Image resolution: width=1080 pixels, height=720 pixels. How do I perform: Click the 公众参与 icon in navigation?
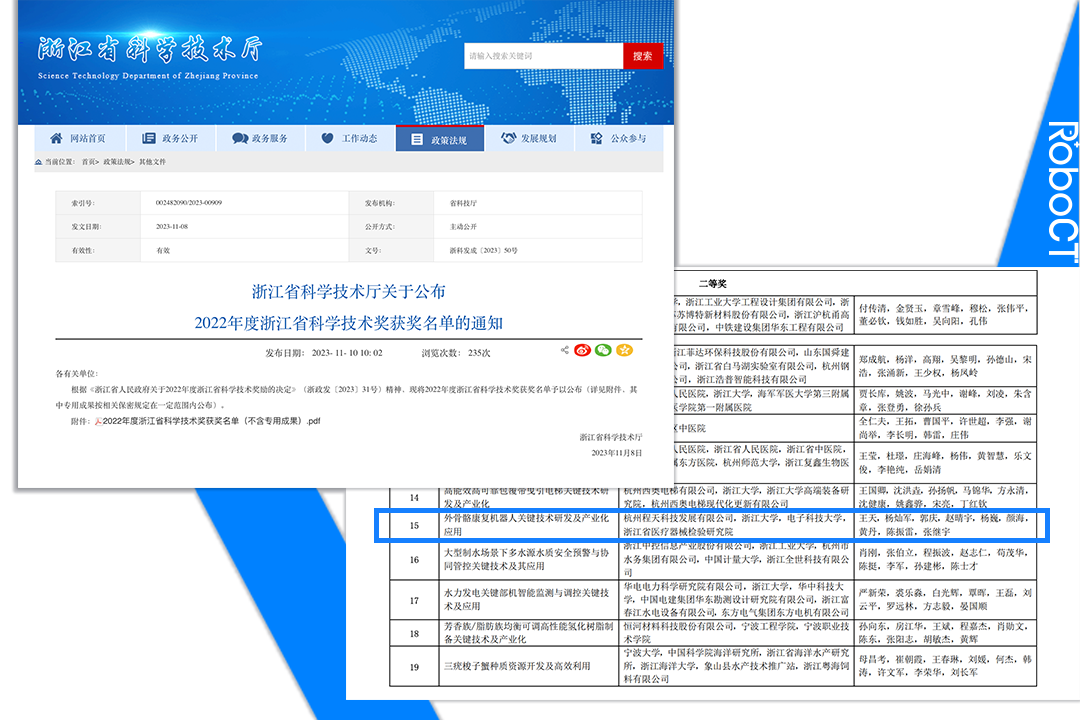(597, 139)
